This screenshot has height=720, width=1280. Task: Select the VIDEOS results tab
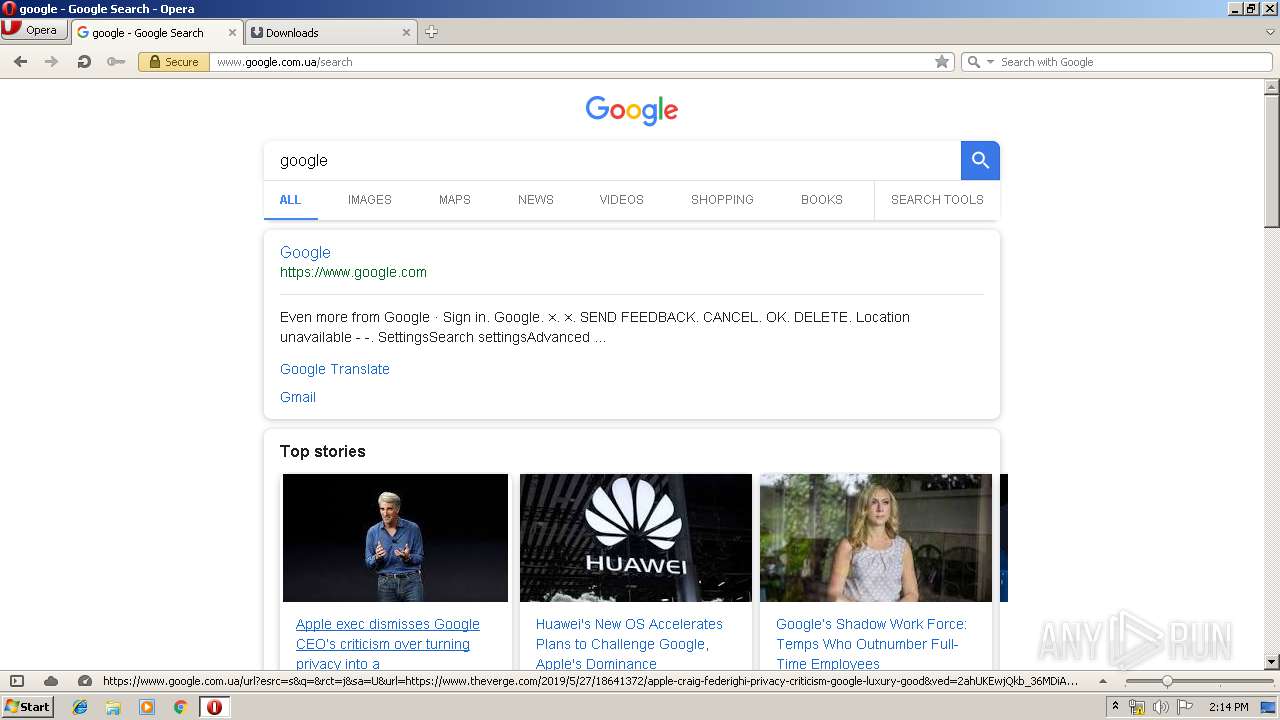(622, 200)
